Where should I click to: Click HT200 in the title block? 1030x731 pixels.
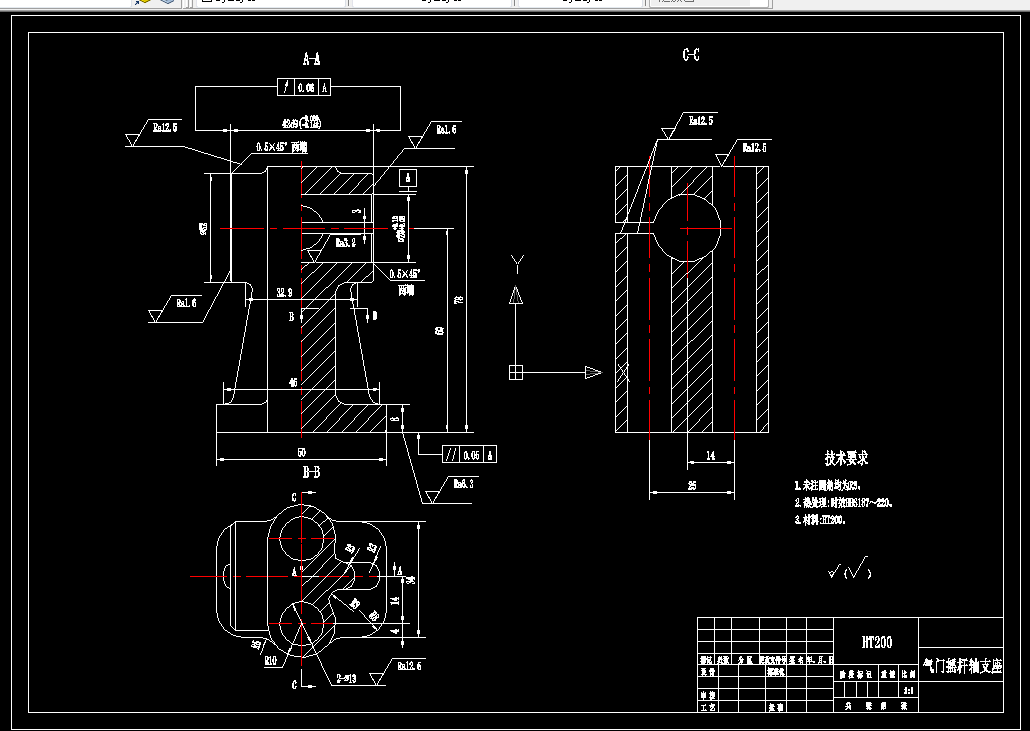[877, 642]
